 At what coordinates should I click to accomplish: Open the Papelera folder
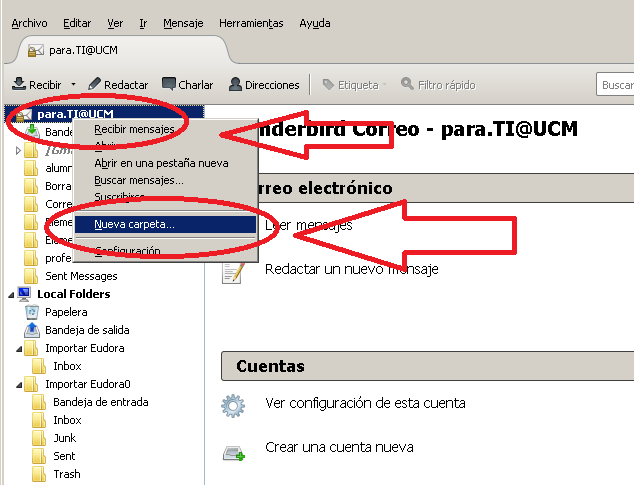tap(66, 312)
